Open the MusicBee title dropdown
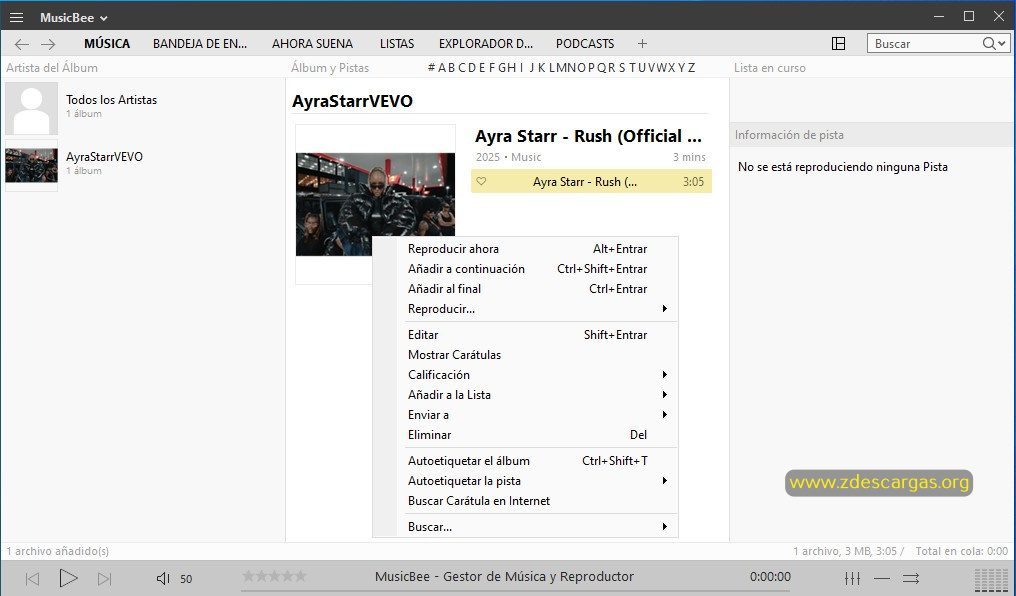The width and height of the screenshot is (1016, 596). point(73,17)
